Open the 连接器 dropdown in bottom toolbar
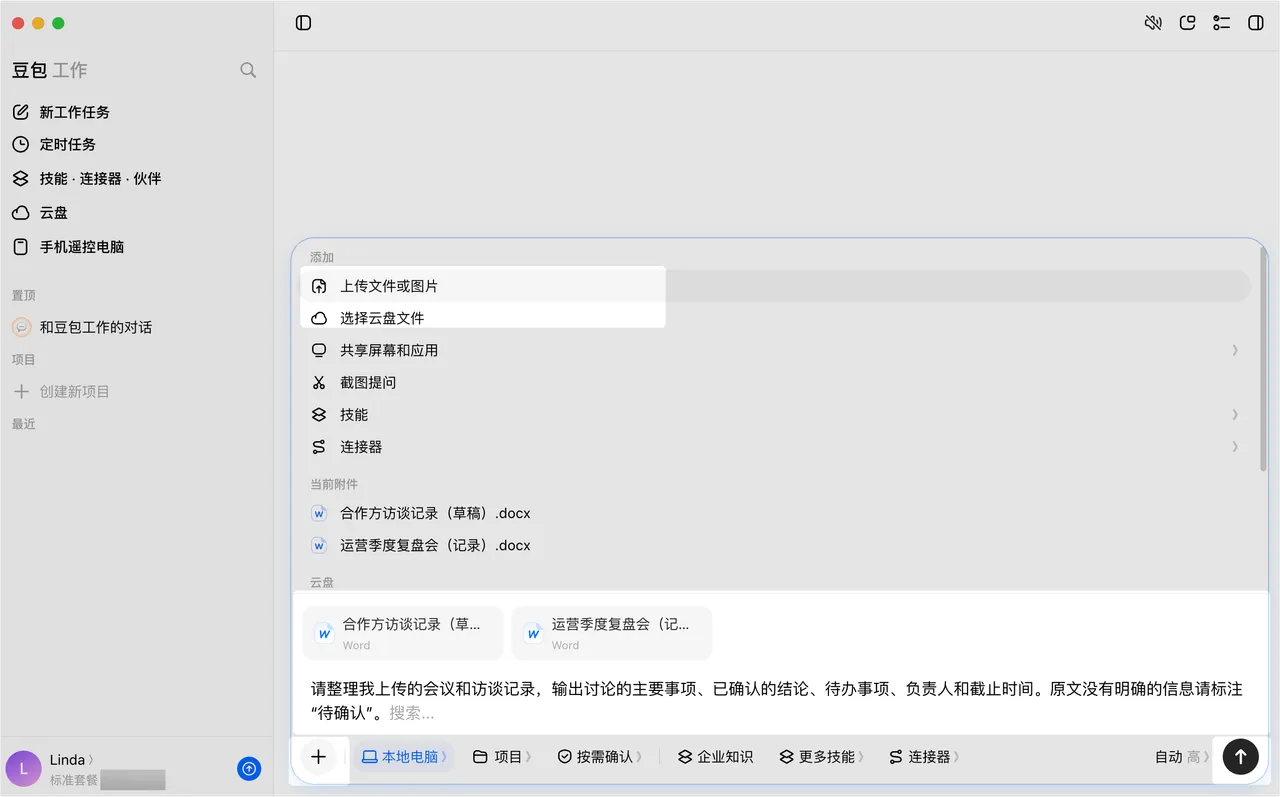The image size is (1280, 797). coord(924,757)
